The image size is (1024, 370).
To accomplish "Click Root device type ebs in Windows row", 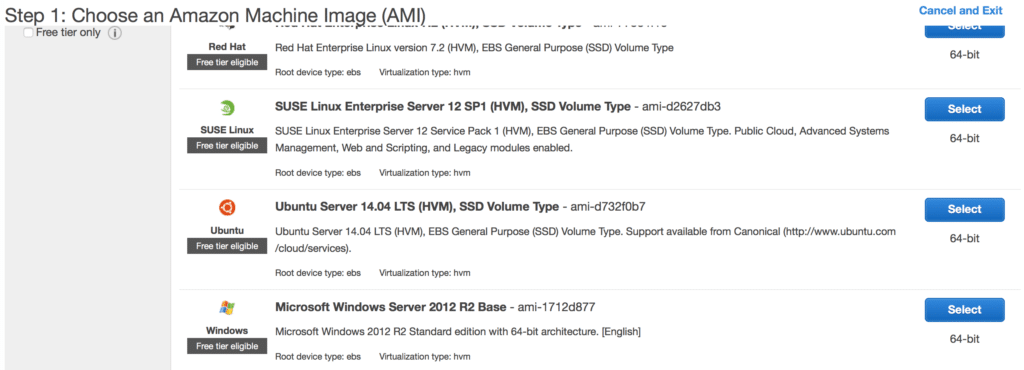I will tap(318, 356).
